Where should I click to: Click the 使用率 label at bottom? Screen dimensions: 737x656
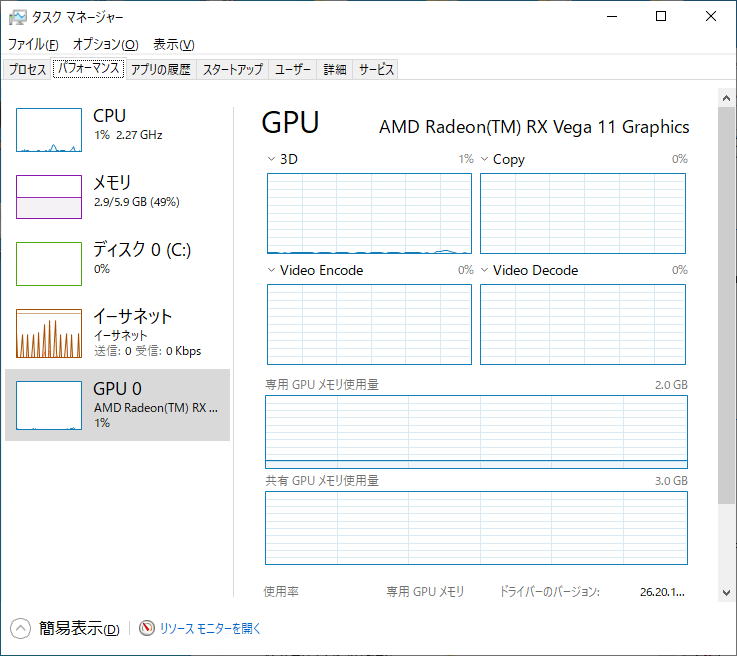[281, 592]
